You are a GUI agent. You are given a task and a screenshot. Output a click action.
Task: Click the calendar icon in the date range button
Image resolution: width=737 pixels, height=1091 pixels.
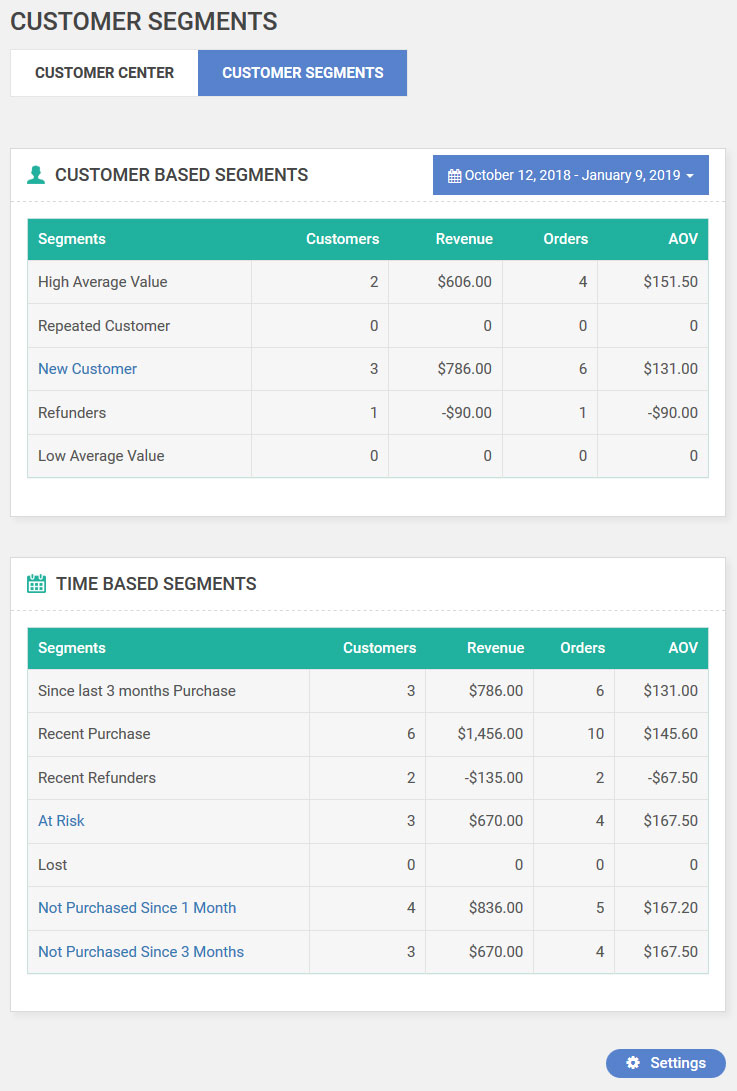click(454, 176)
